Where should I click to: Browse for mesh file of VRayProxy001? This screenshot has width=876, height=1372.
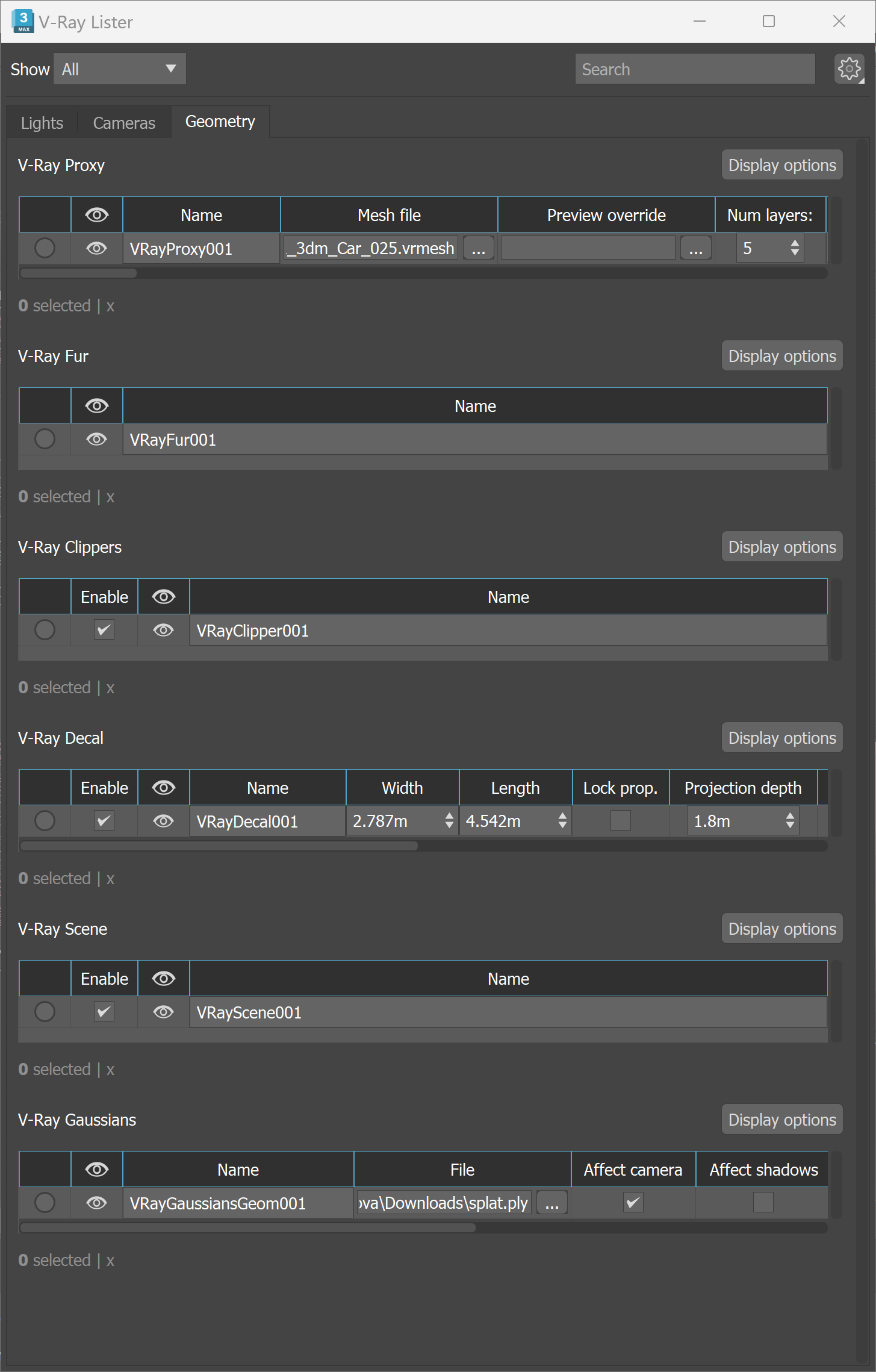tap(479, 248)
